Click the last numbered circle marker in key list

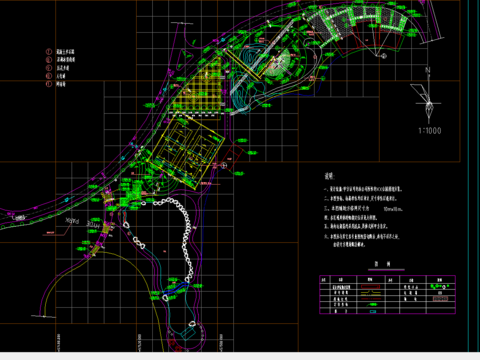pyautogui.click(x=49, y=84)
